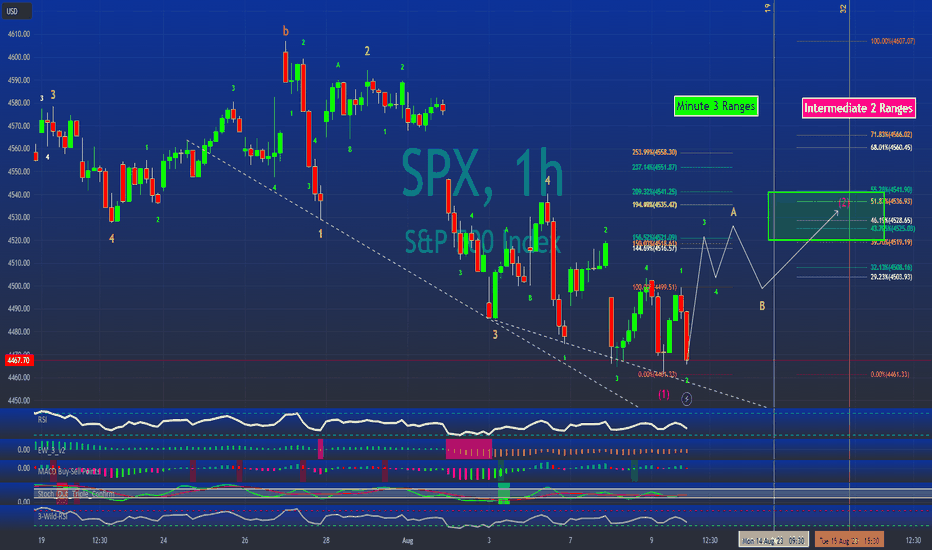This screenshot has height=550, width=932.
Task: Click the 32 label atop the vertical line
Action: [x=843, y=8]
